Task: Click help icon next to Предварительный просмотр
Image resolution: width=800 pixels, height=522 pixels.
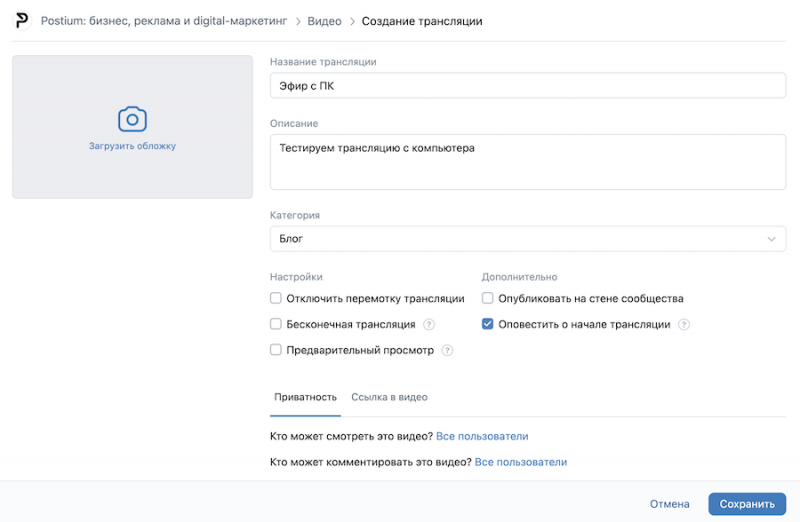Action: point(447,351)
